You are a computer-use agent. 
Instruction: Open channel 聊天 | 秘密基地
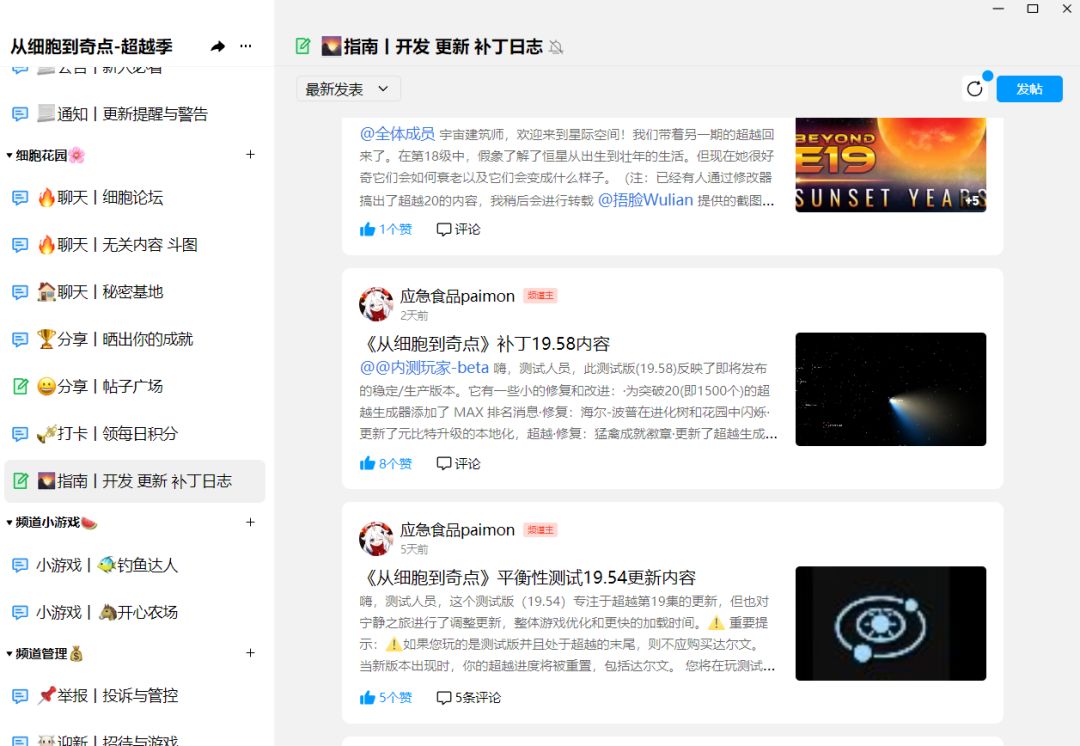pos(134,292)
